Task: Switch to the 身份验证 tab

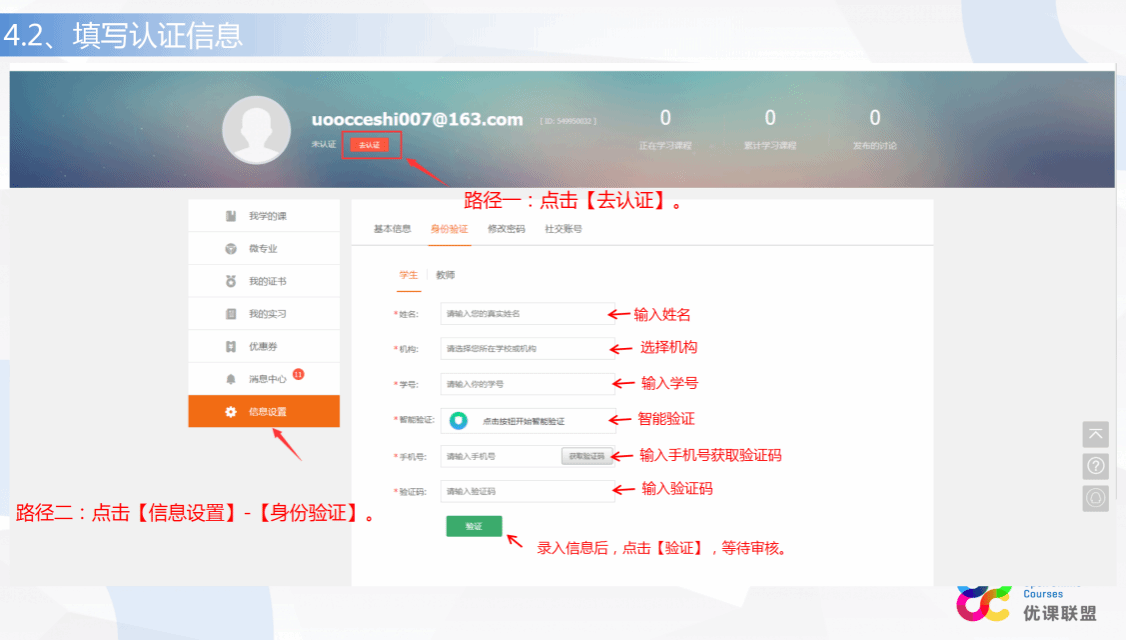Action: [x=449, y=229]
